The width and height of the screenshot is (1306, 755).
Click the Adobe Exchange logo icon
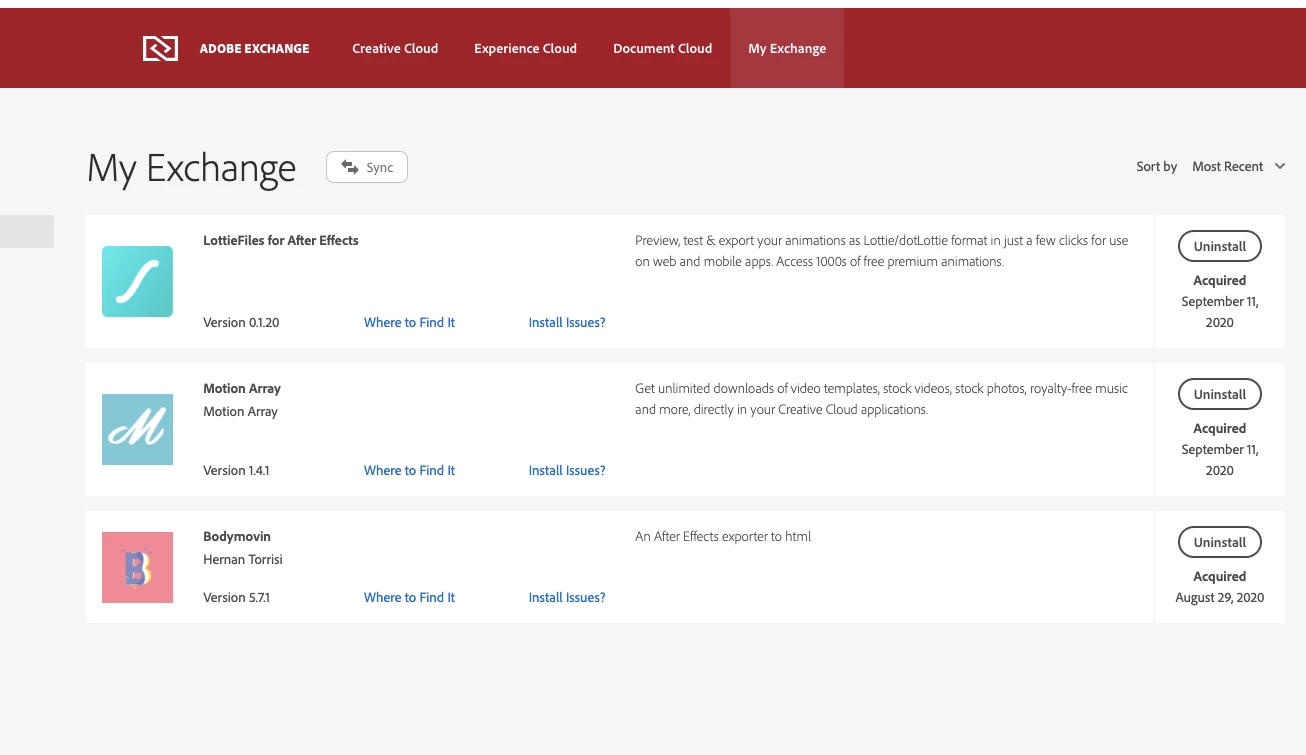pos(160,48)
